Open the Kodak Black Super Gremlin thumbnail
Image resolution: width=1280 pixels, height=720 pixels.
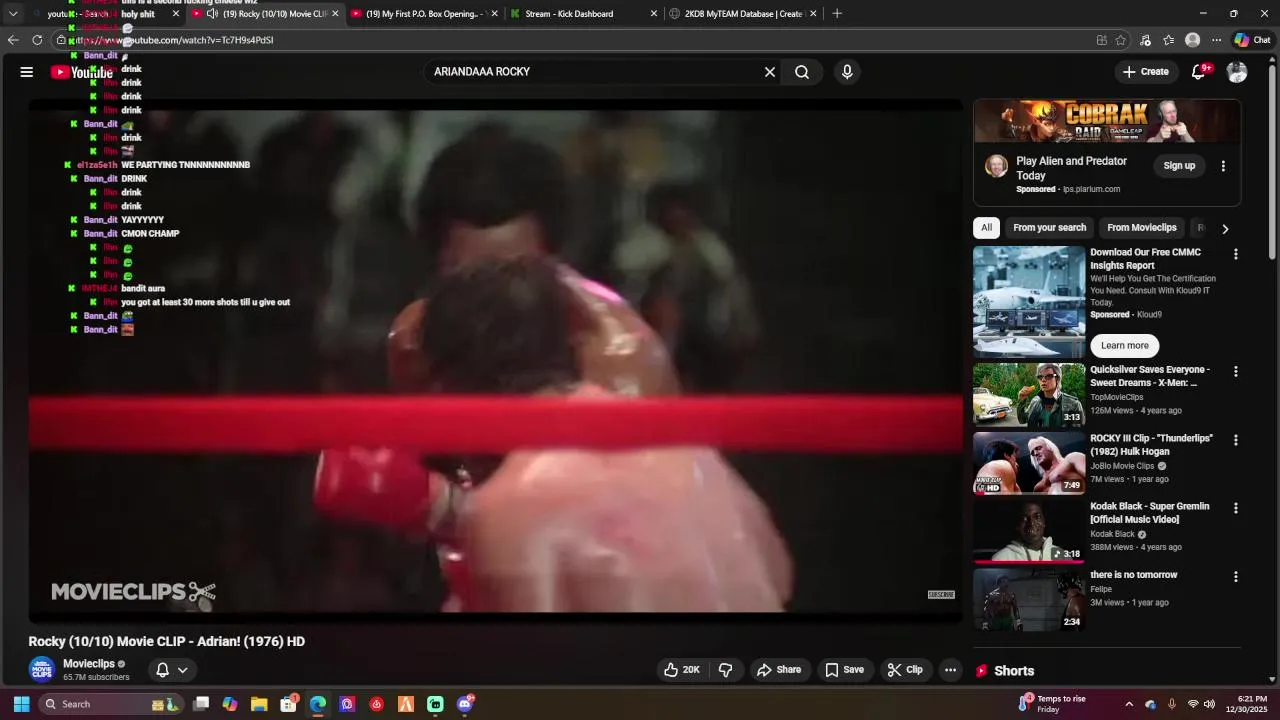(1029, 532)
